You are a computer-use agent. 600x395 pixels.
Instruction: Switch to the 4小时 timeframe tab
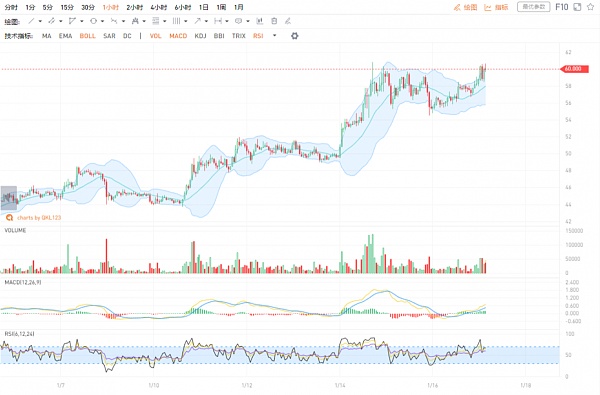158,7
